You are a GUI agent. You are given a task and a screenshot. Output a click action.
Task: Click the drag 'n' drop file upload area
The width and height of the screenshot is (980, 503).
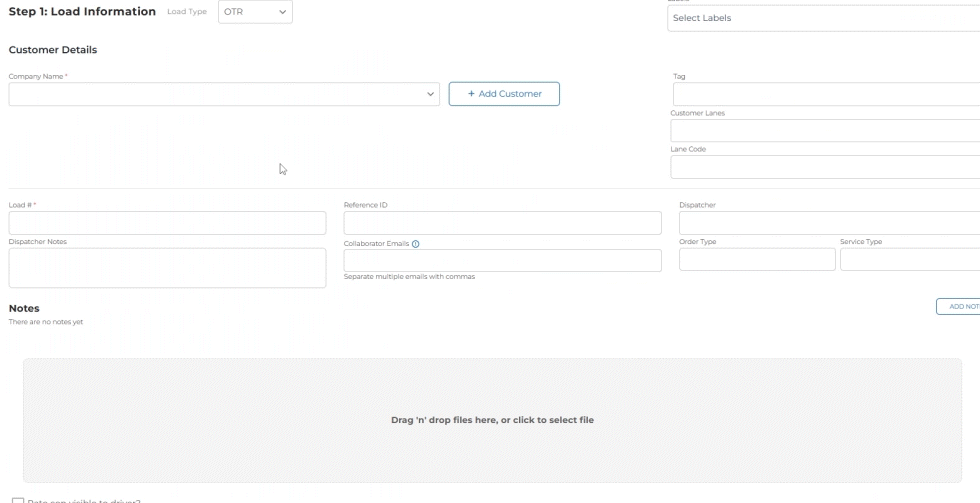pos(492,420)
